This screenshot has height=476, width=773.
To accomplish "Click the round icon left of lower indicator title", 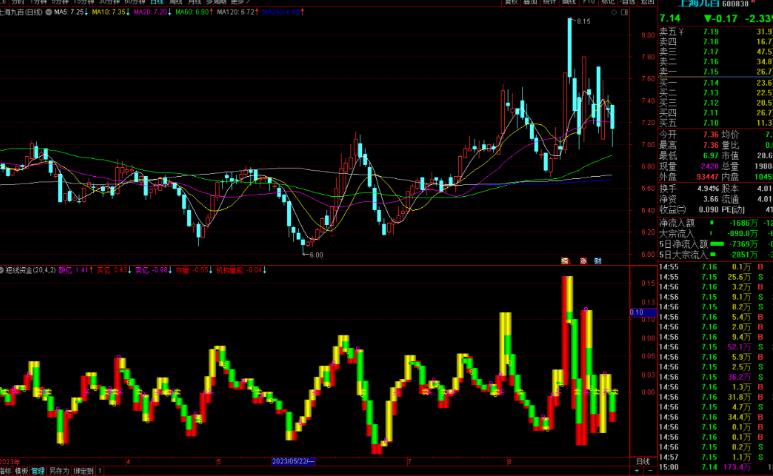I will (x=2, y=270).
